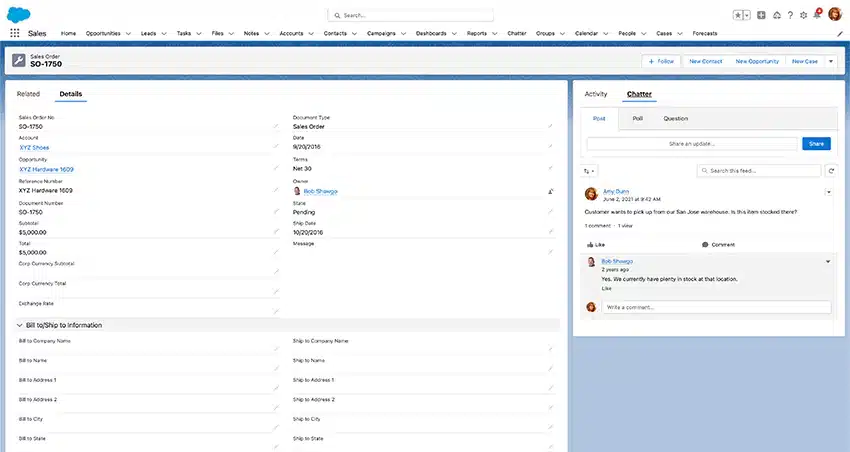This screenshot has width=850, height=452.
Task: Open the Forecasts nav item
Action: [x=705, y=34]
